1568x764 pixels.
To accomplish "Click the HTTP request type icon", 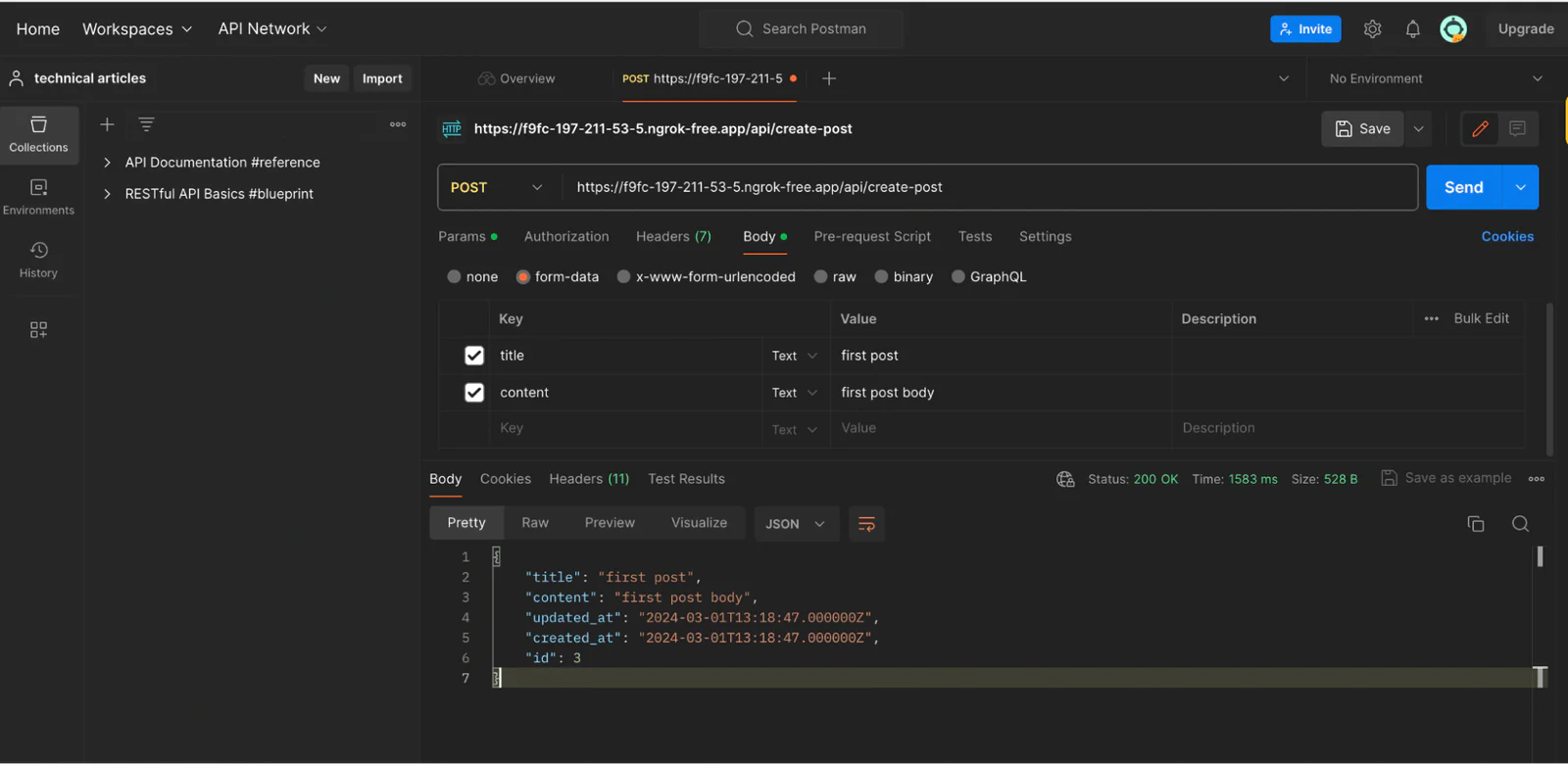I will click(452, 128).
